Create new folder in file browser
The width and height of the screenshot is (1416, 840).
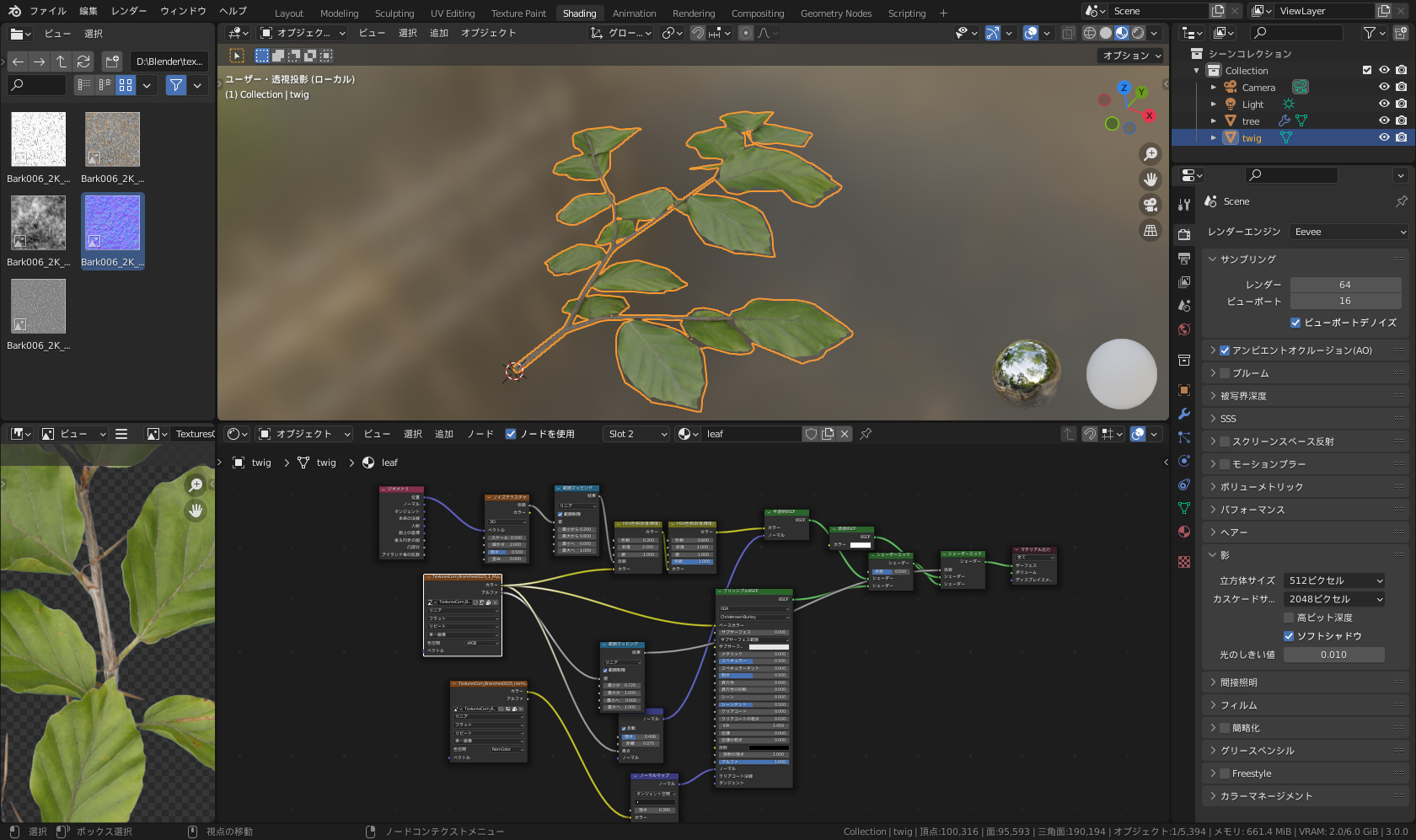pos(113,62)
